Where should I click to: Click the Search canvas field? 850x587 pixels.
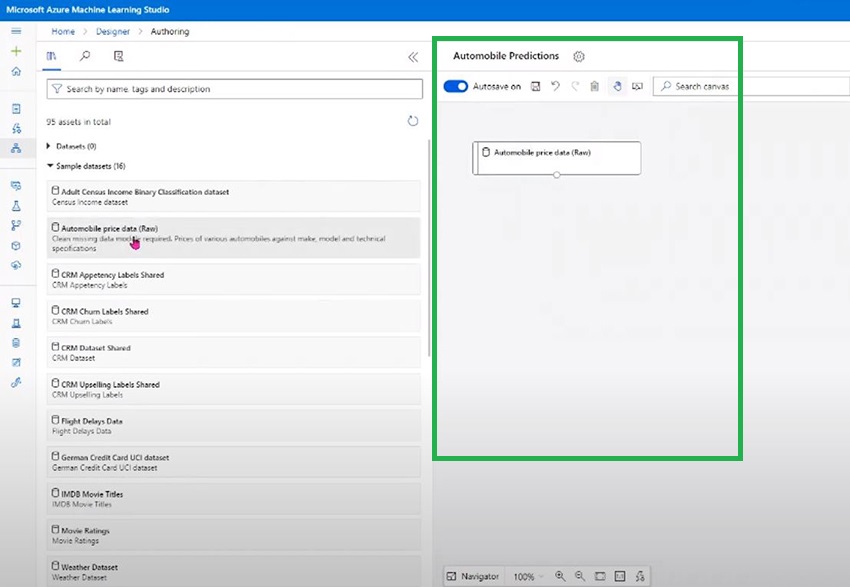[x=751, y=86]
